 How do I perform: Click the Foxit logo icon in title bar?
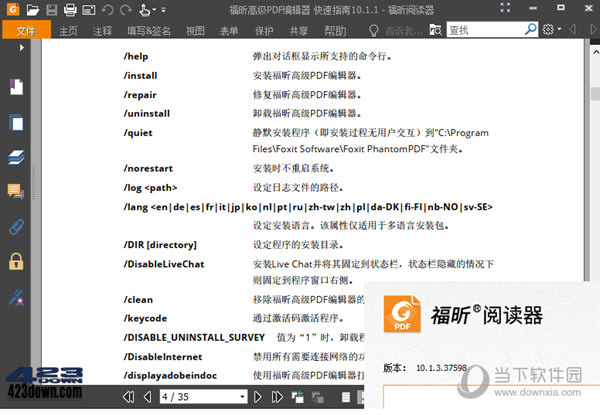pyautogui.click(x=13, y=9)
